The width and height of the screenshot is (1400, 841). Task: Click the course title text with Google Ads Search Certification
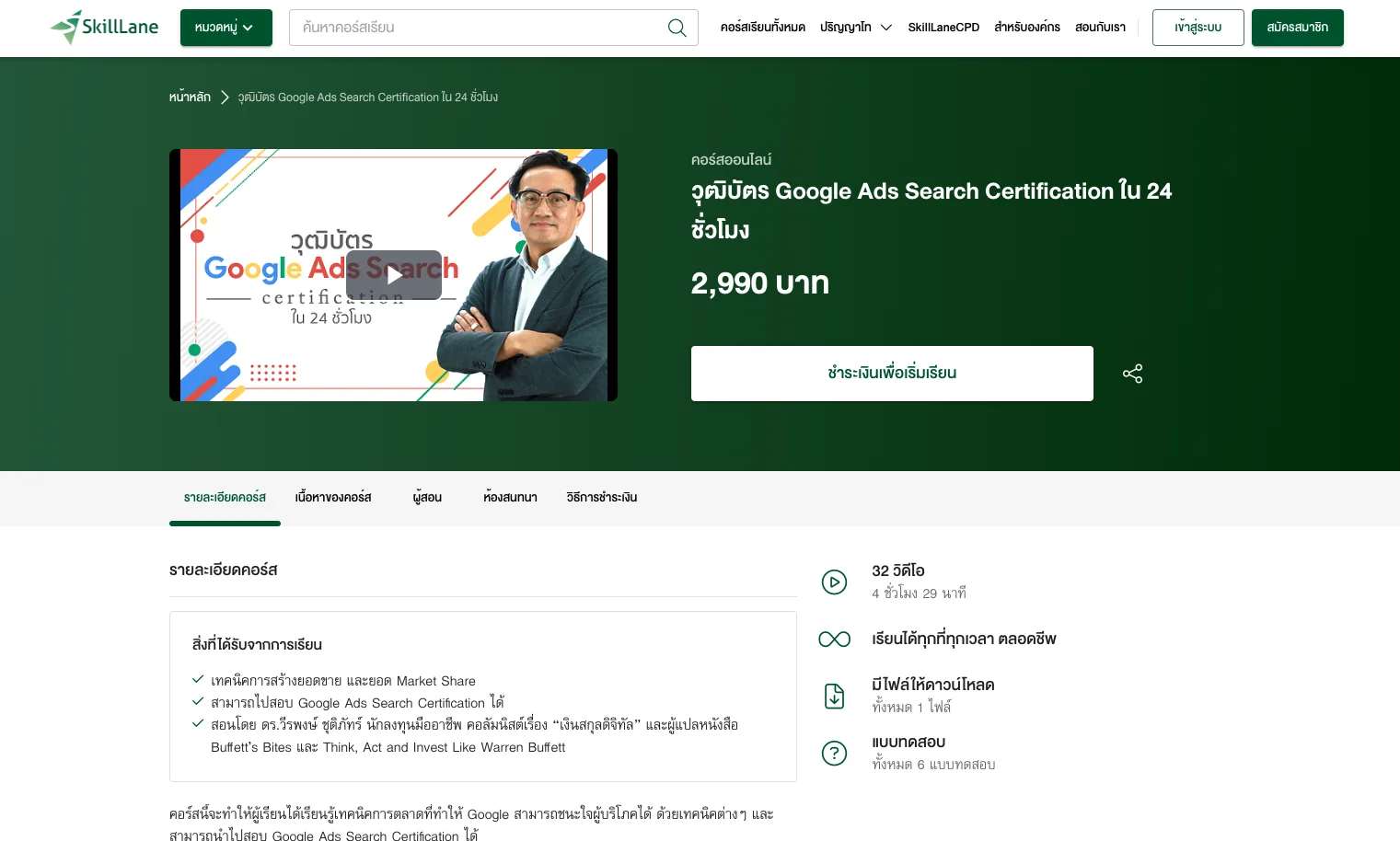[x=931, y=210]
